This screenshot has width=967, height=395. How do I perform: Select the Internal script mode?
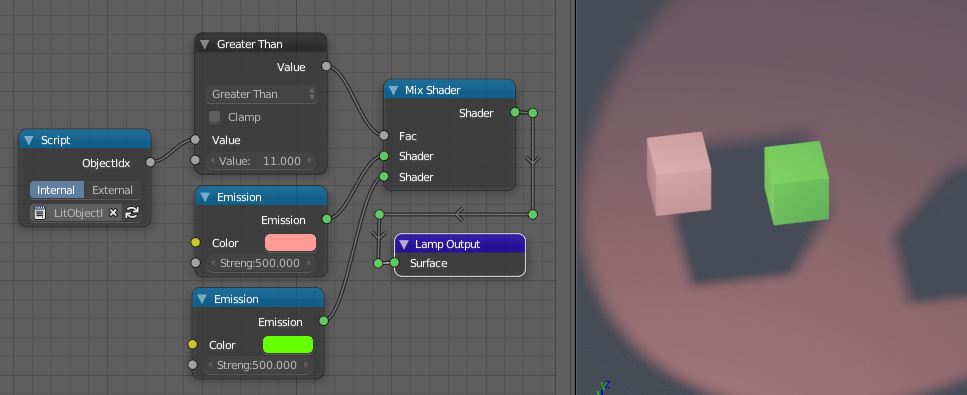tap(56, 190)
